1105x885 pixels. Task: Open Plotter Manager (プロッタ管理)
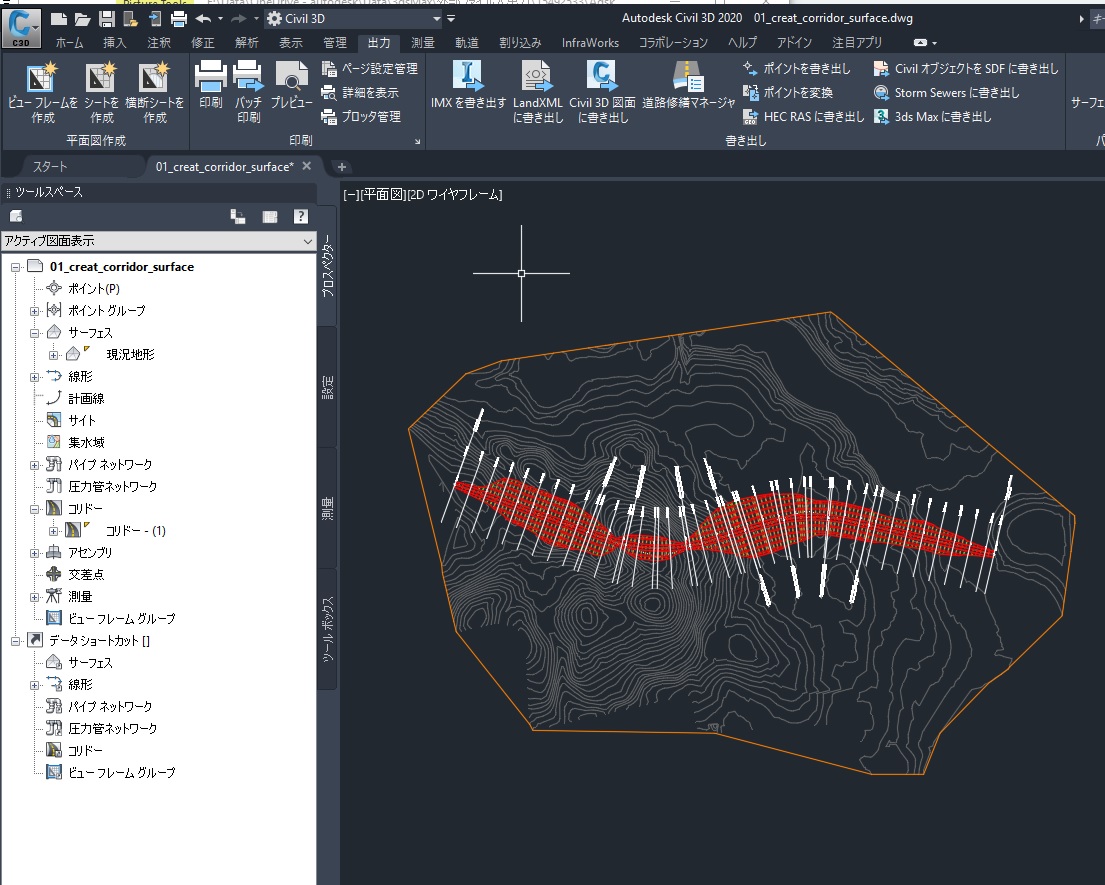(x=361, y=116)
